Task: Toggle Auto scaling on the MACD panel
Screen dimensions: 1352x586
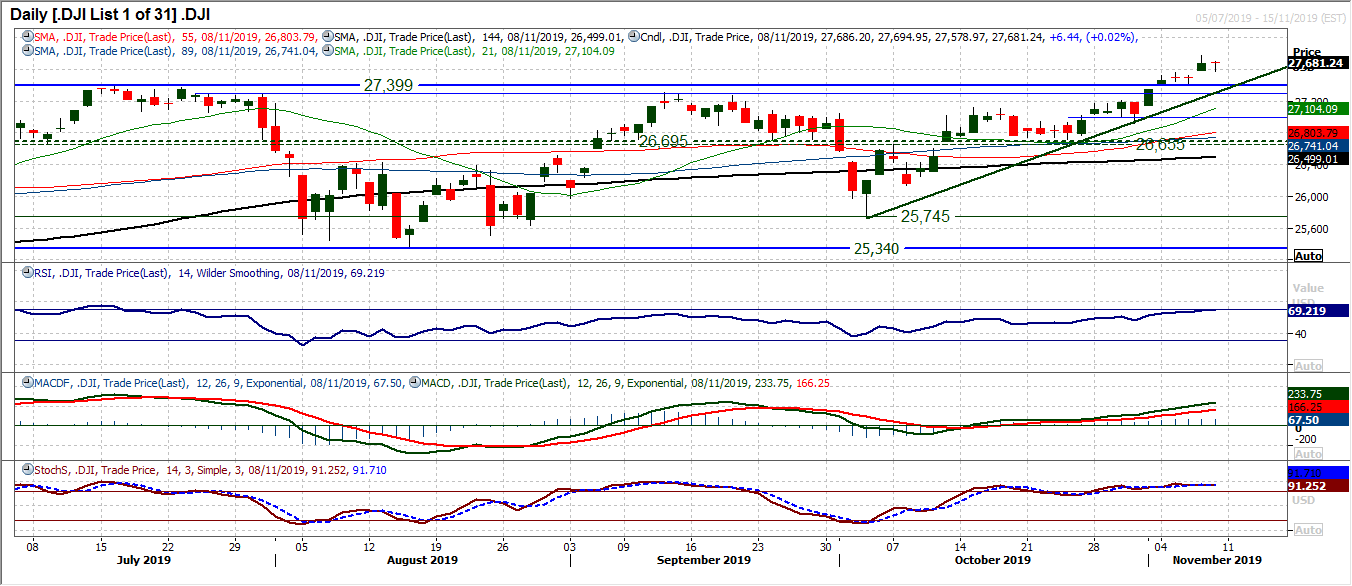Action: click(1307, 453)
